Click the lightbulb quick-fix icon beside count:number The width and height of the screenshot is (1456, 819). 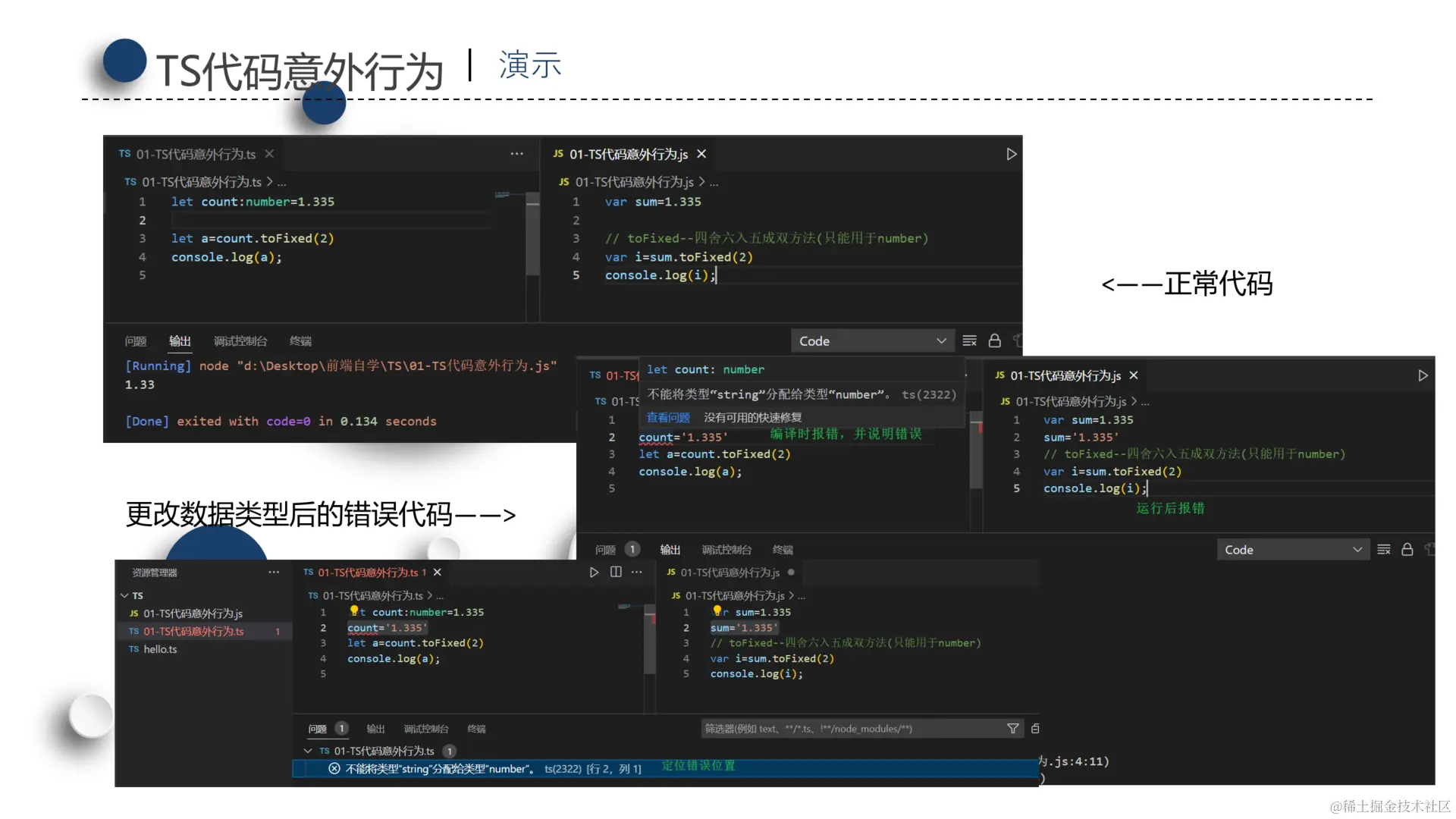[x=354, y=611]
